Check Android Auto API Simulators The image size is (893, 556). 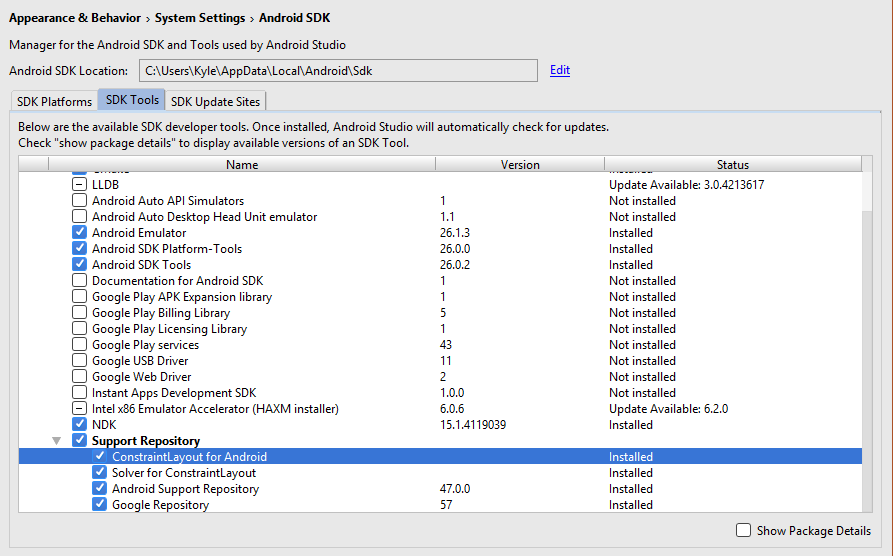coord(79,201)
